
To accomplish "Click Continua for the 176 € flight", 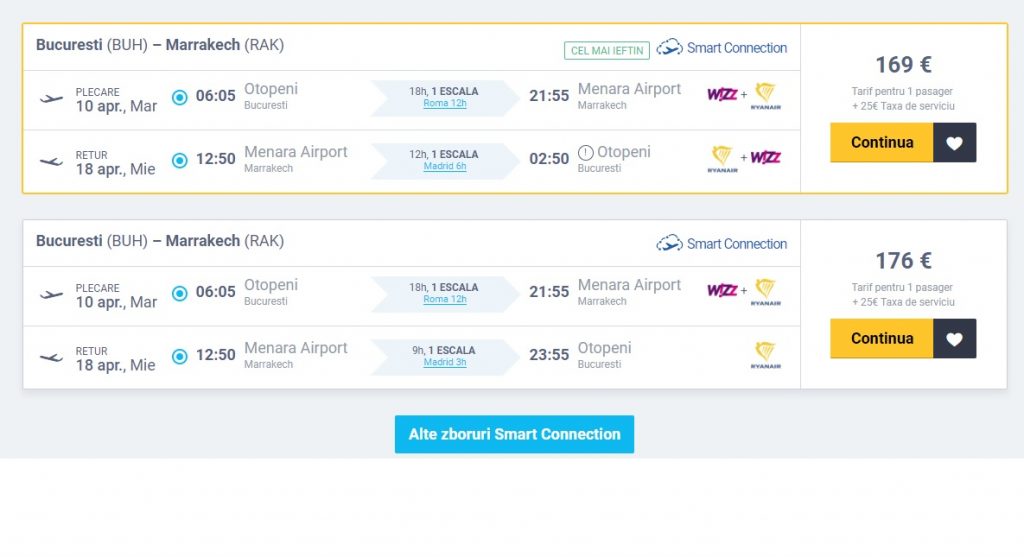I will (x=882, y=338).
